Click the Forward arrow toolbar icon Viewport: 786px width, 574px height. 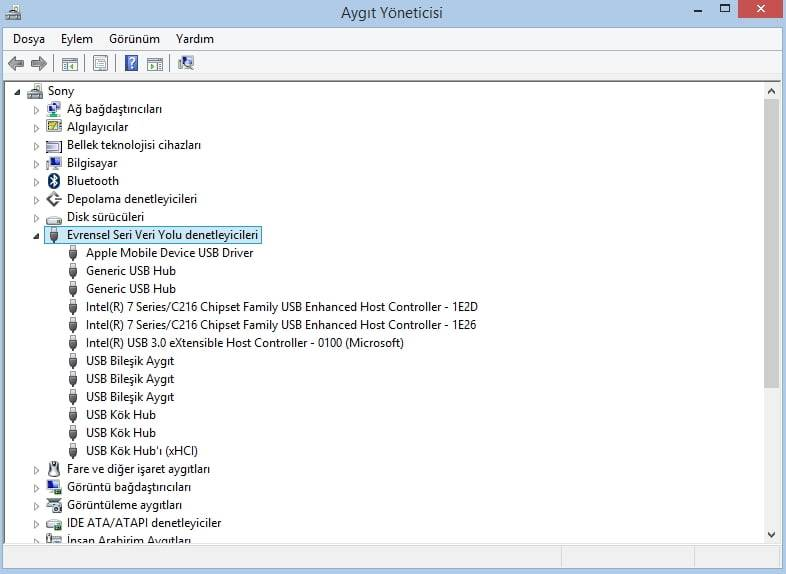pyautogui.click(x=39, y=64)
